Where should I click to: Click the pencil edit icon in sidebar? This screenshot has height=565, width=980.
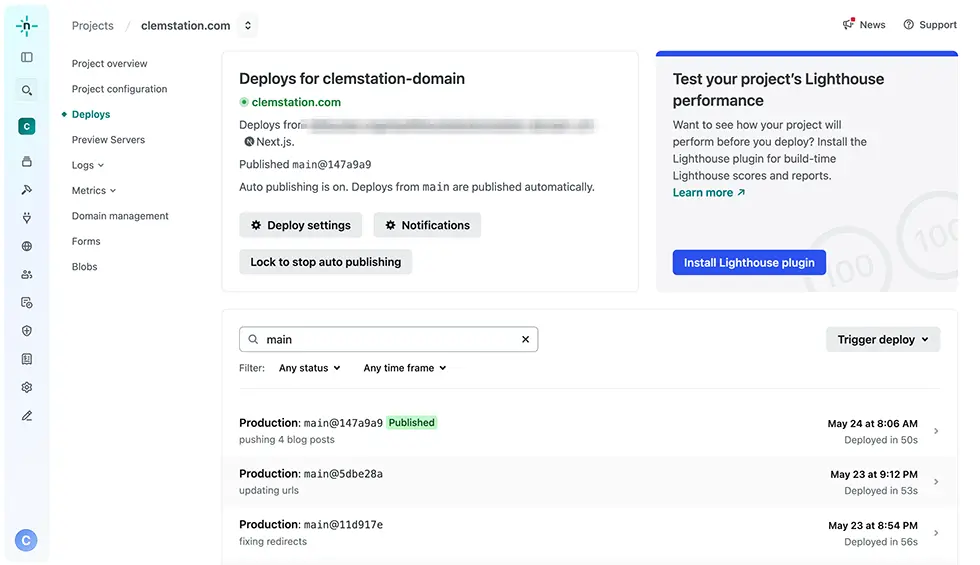[27, 416]
